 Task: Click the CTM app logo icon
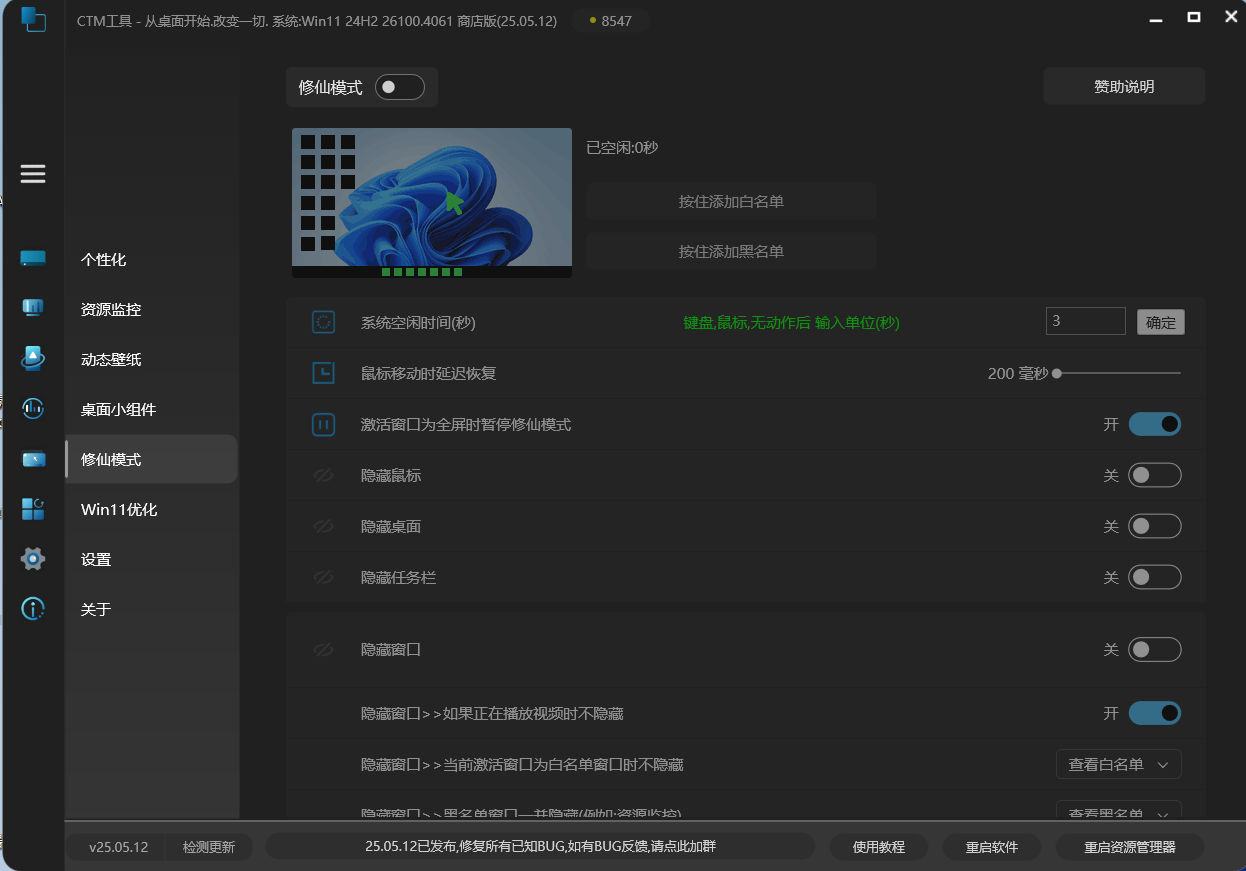pyautogui.click(x=33, y=19)
